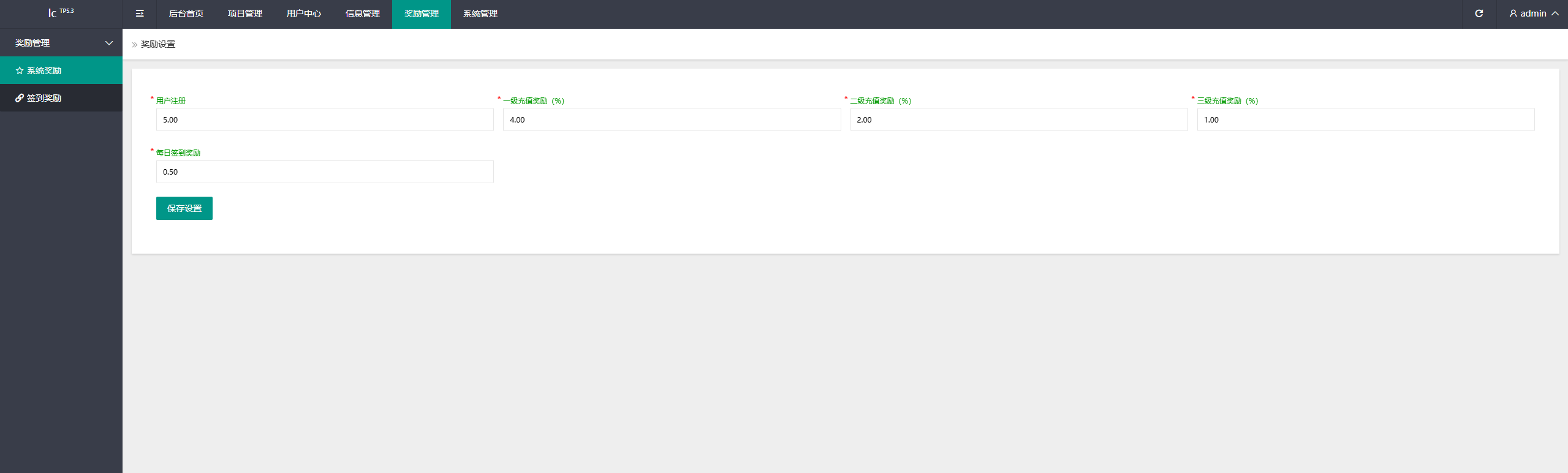Screen dimensions: 1568x473
Task: Select 信息管理 in the top menu
Action: click(363, 13)
